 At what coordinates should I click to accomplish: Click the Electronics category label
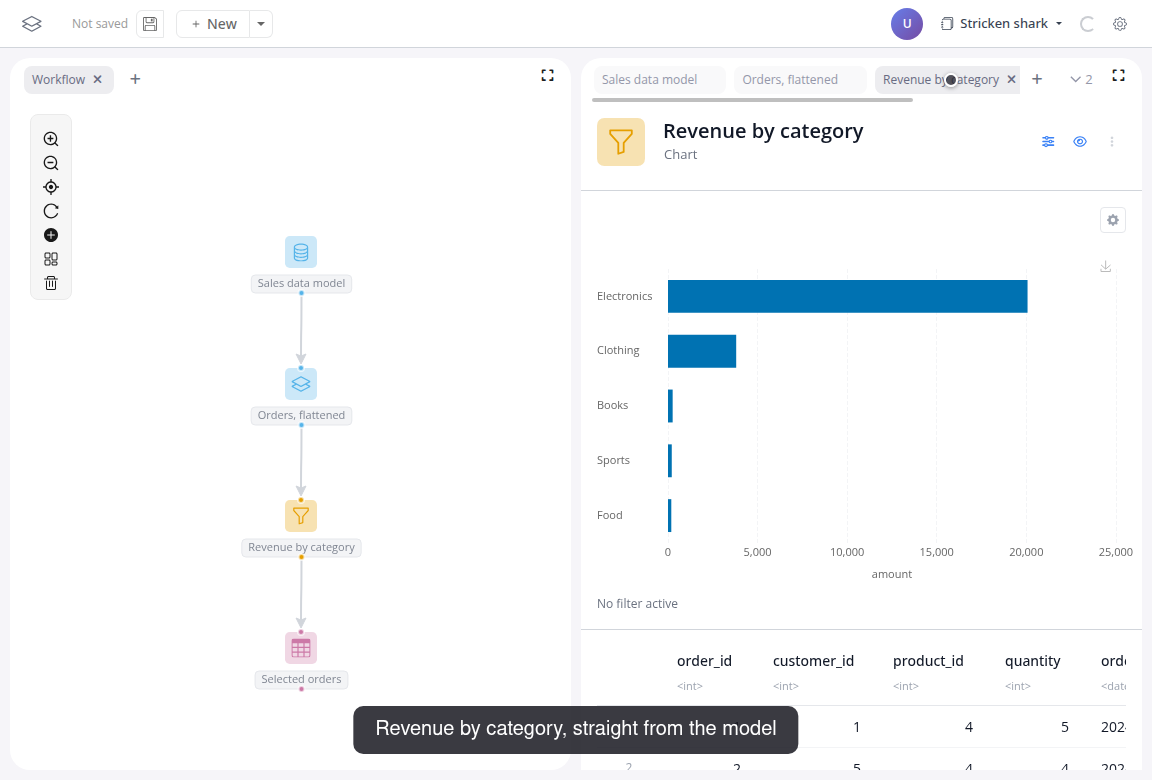click(624, 296)
